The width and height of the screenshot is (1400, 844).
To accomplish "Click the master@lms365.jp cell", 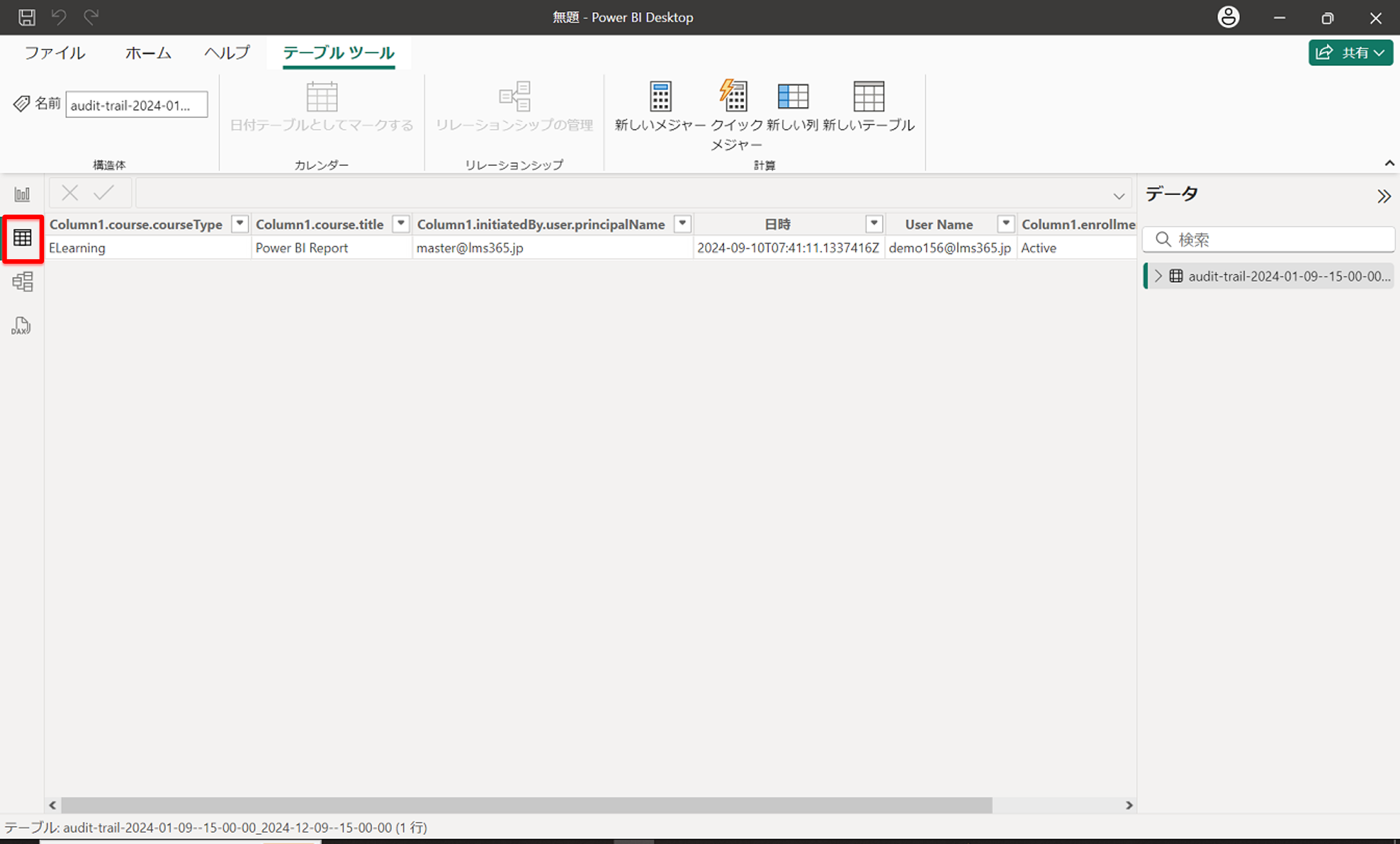I will [x=552, y=248].
